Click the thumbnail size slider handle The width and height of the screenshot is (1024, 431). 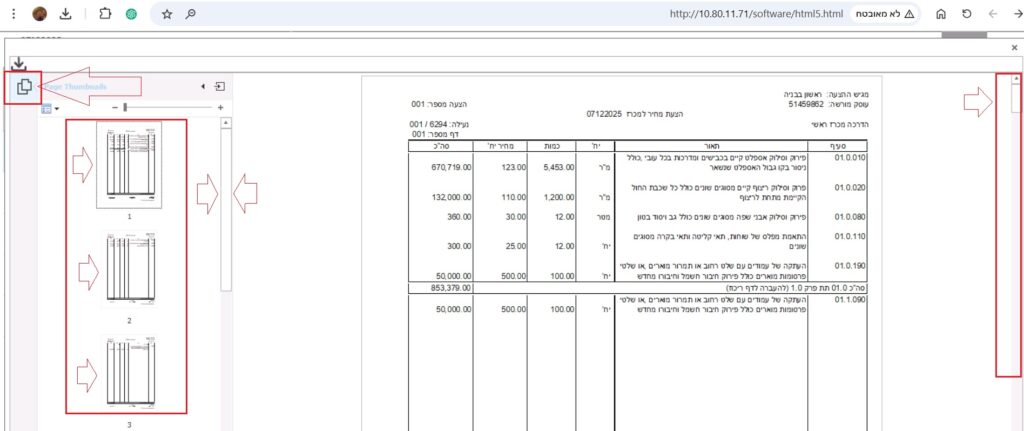click(125, 107)
